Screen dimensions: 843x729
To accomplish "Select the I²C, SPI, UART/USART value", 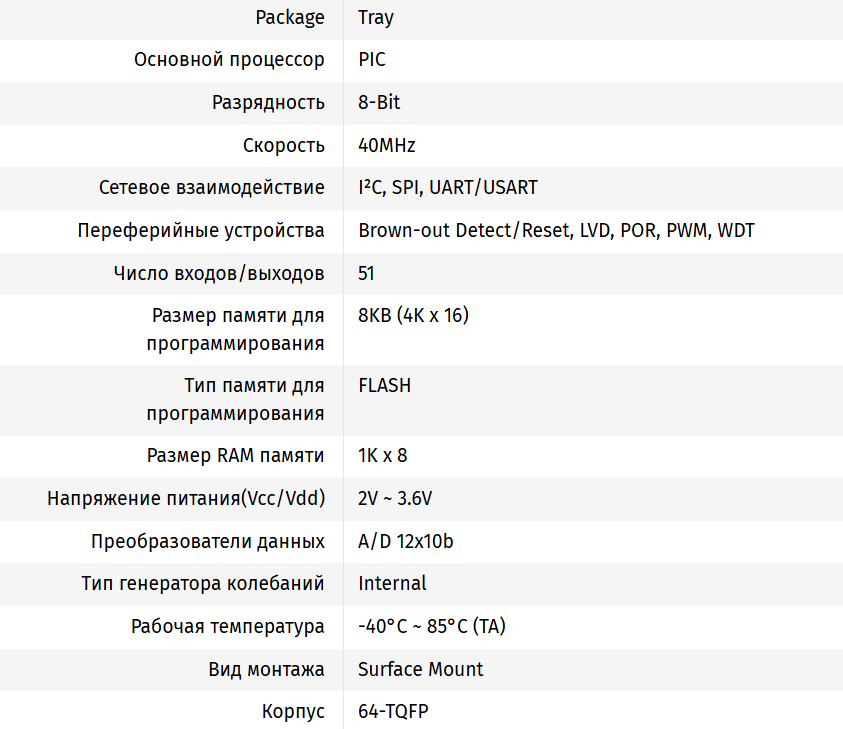I will click(x=448, y=187).
